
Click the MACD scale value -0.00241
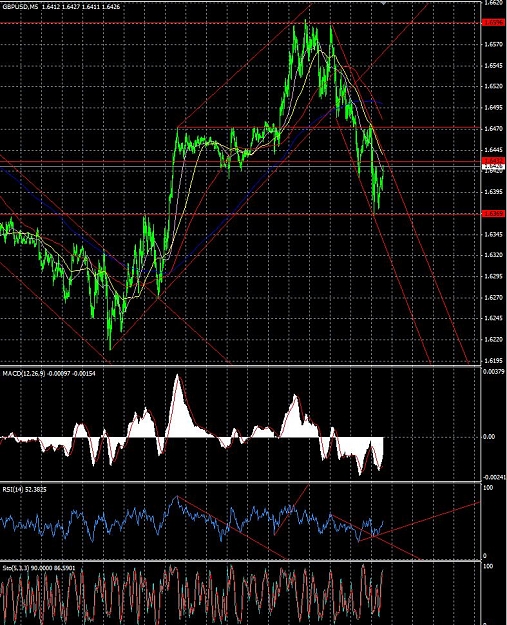tap(495, 477)
